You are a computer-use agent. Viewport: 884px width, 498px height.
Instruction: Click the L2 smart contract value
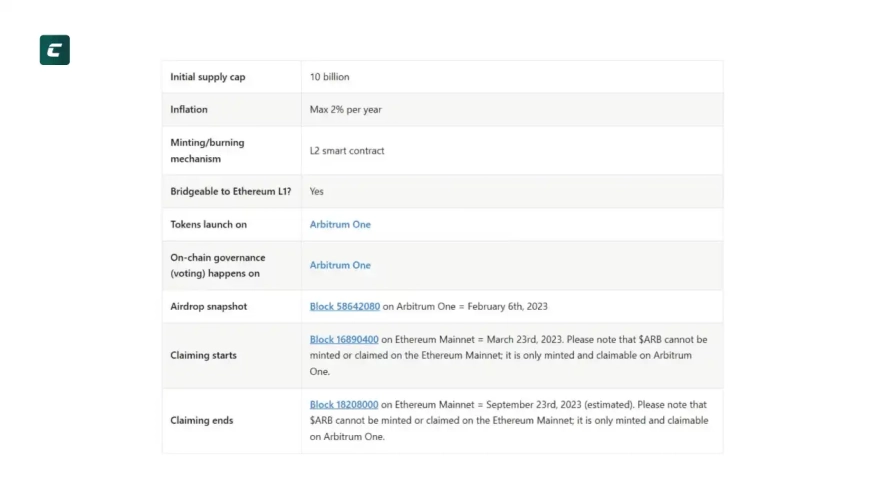pyautogui.click(x=347, y=151)
